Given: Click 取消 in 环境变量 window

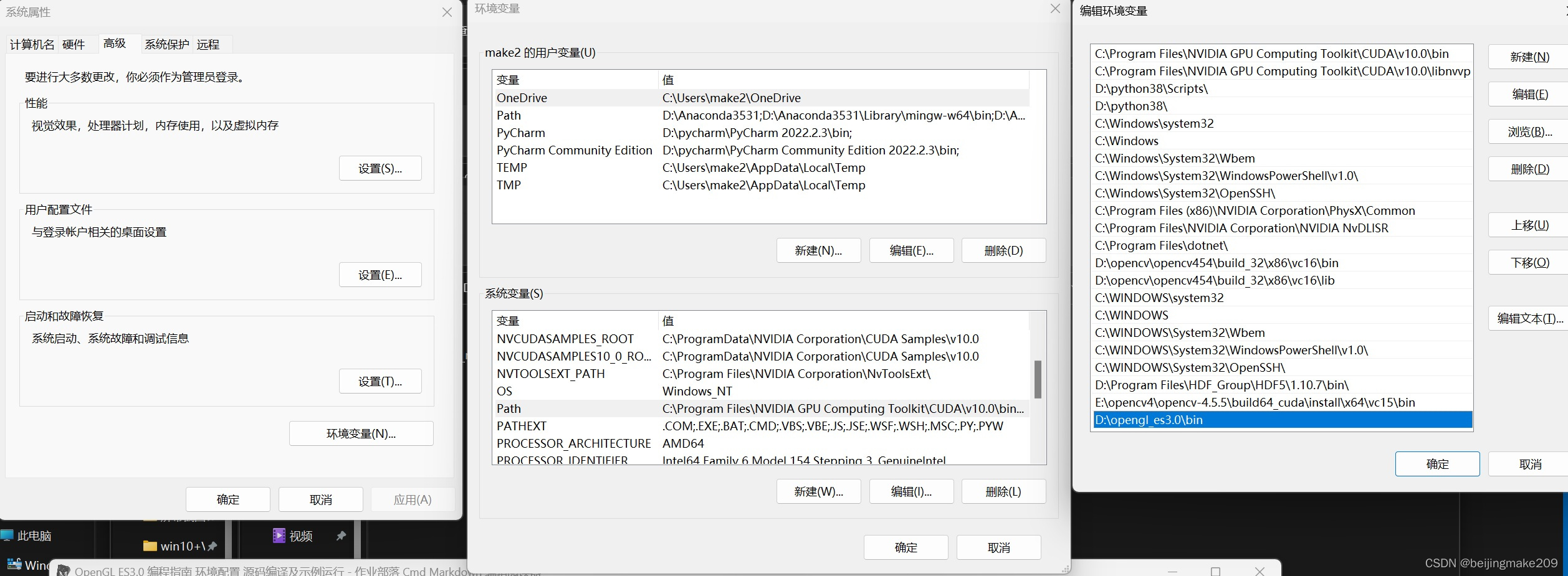Looking at the screenshot, I should 999,547.
